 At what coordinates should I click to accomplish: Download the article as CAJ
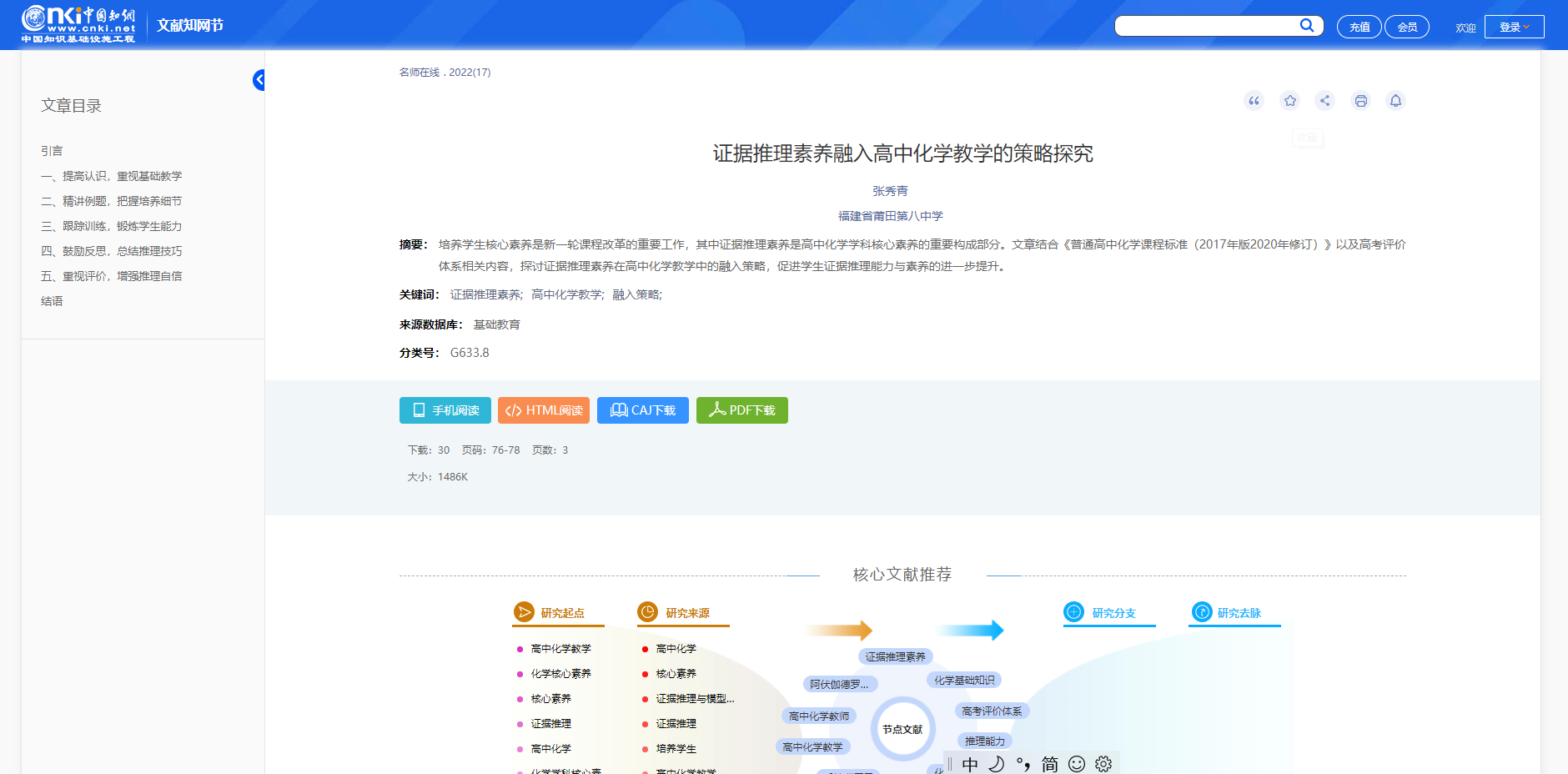[642, 410]
